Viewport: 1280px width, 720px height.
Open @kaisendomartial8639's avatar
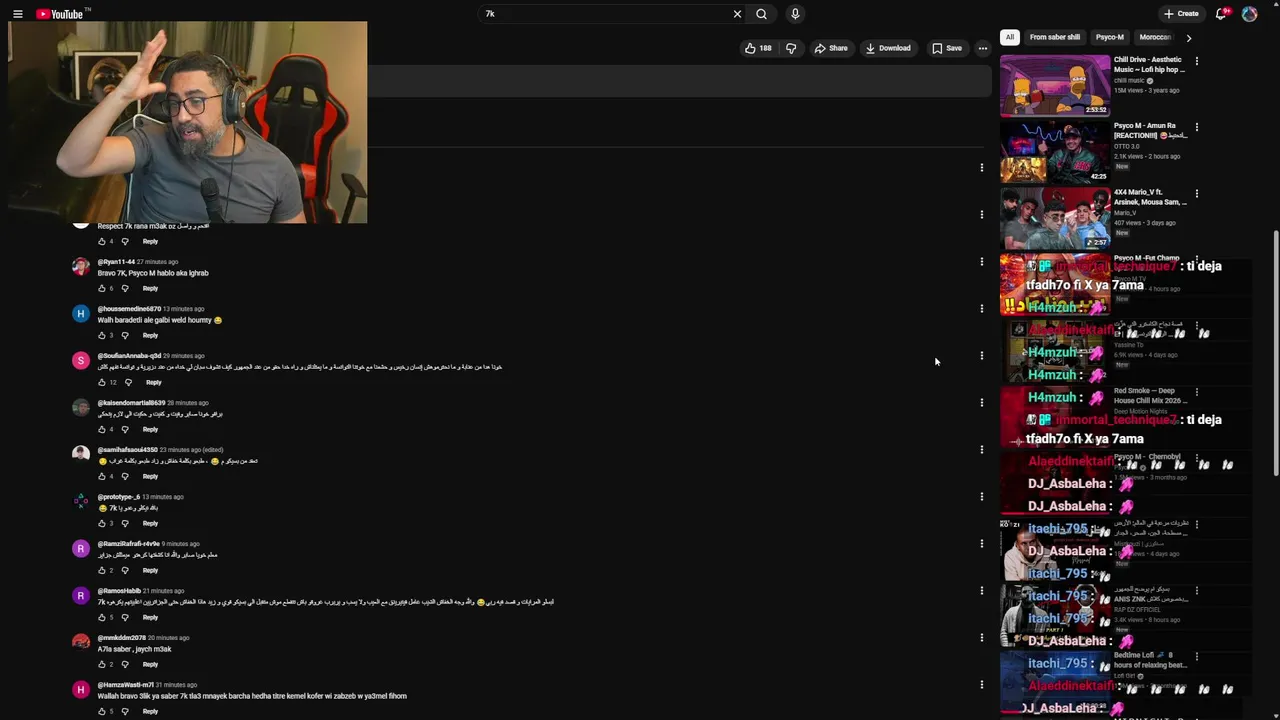click(x=81, y=407)
